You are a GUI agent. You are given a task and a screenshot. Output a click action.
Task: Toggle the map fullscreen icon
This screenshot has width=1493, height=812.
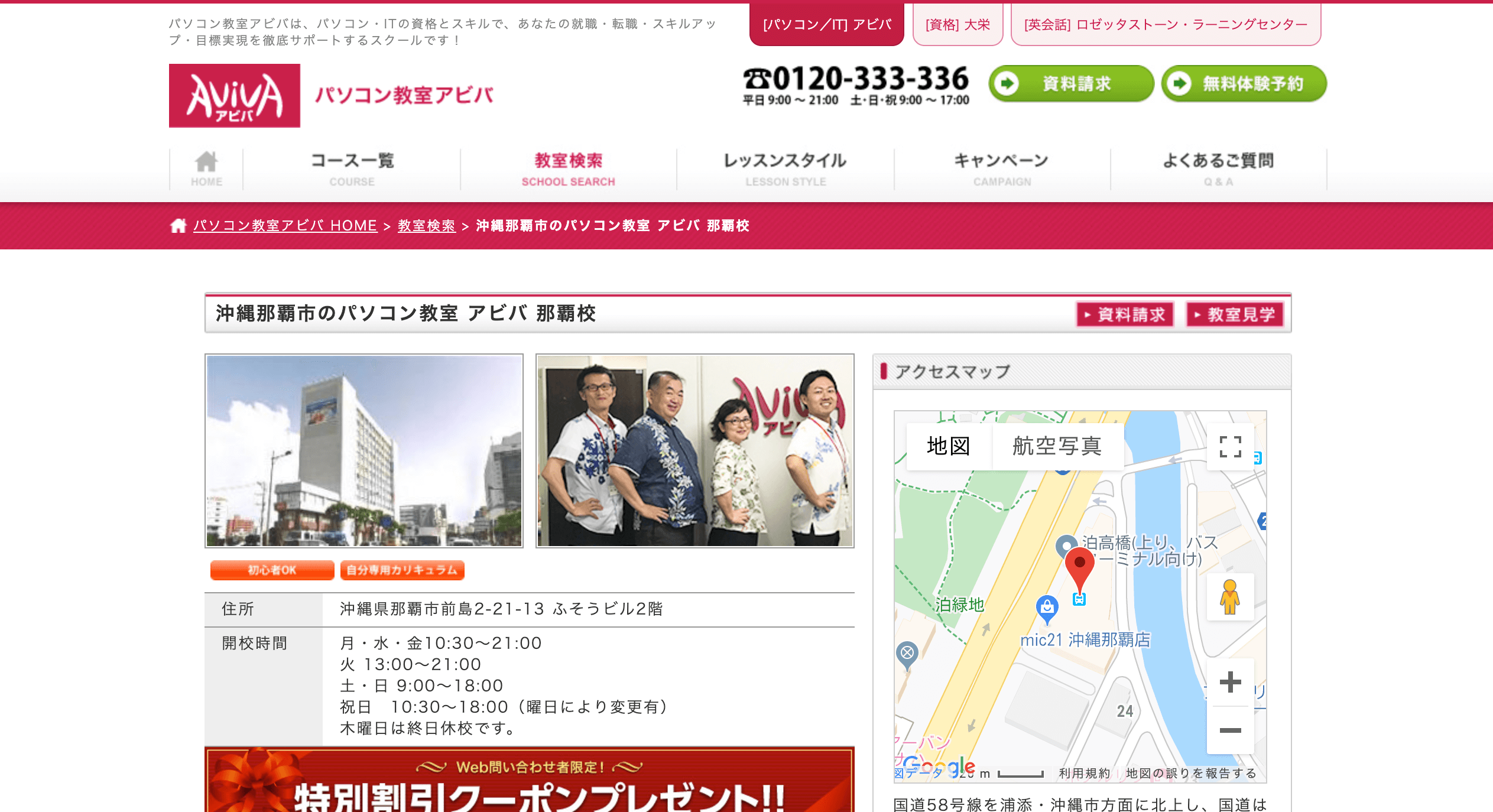1230,447
